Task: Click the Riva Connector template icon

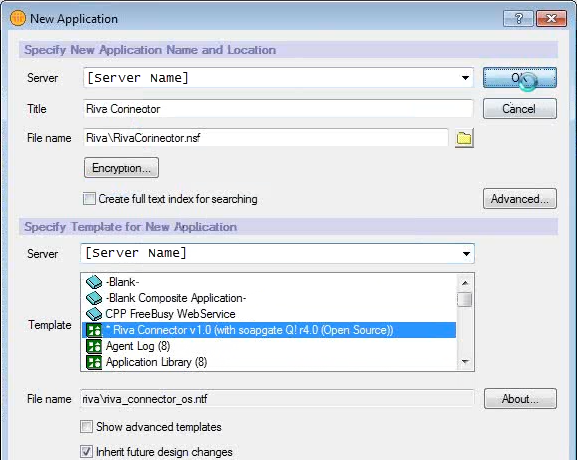Action: coord(94,330)
